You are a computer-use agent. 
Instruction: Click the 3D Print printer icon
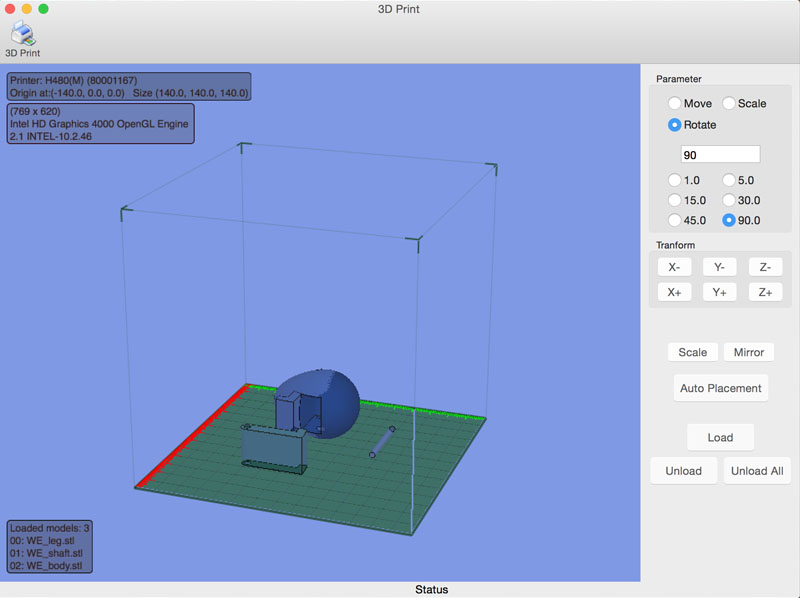[x=22, y=33]
